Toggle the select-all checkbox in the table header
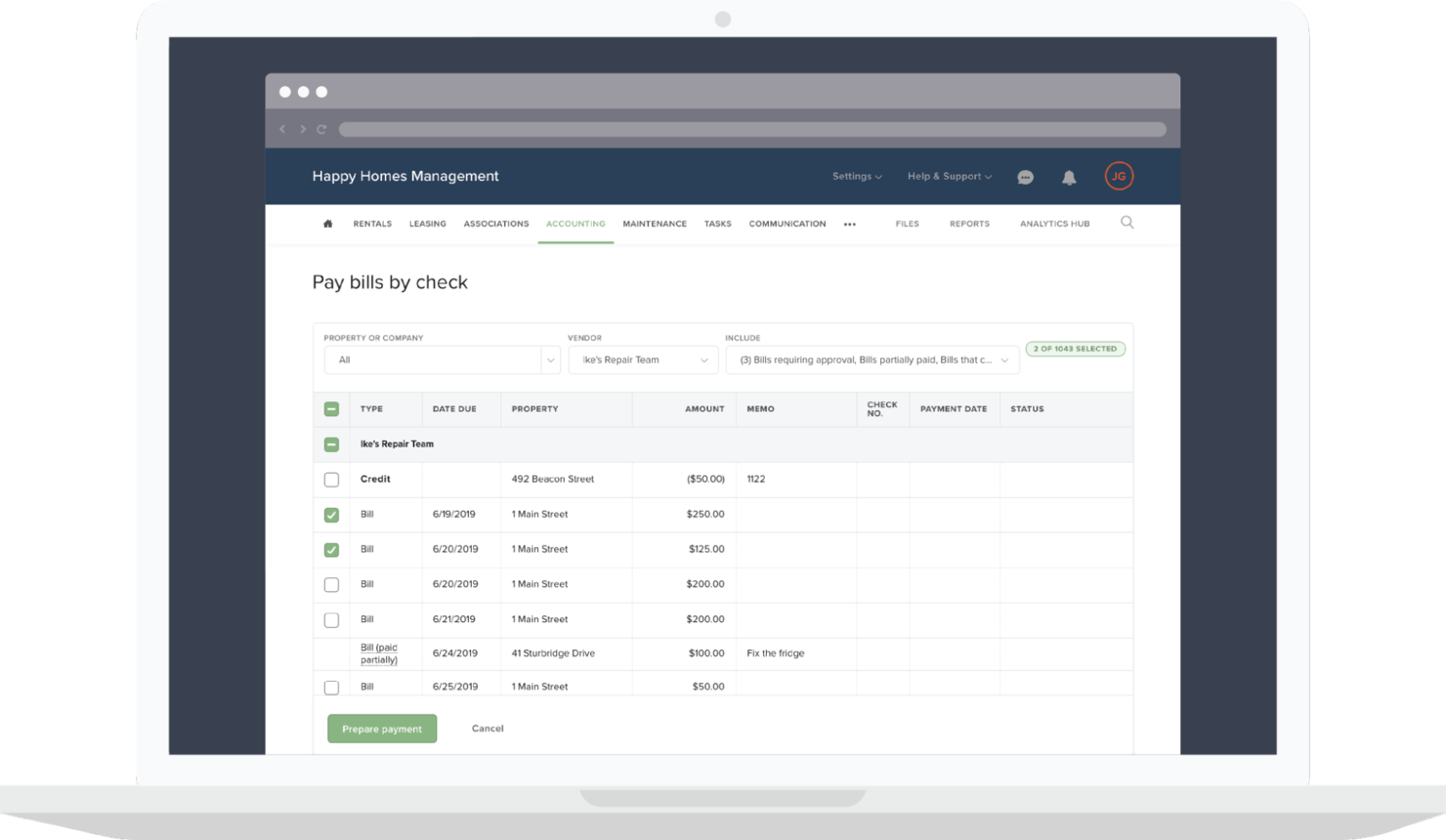The height and width of the screenshot is (840, 1446). 331,408
